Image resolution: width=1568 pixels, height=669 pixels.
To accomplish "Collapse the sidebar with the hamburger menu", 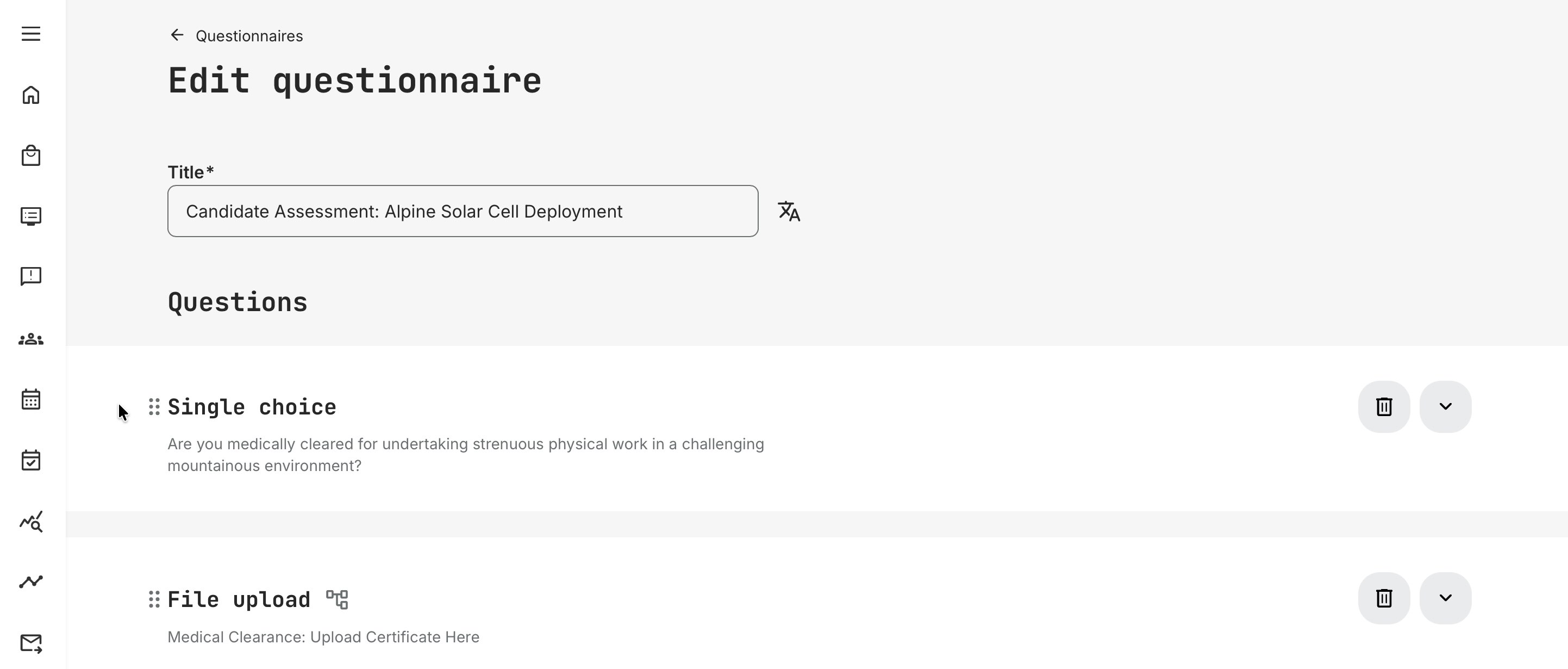I will click(x=30, y=34).
